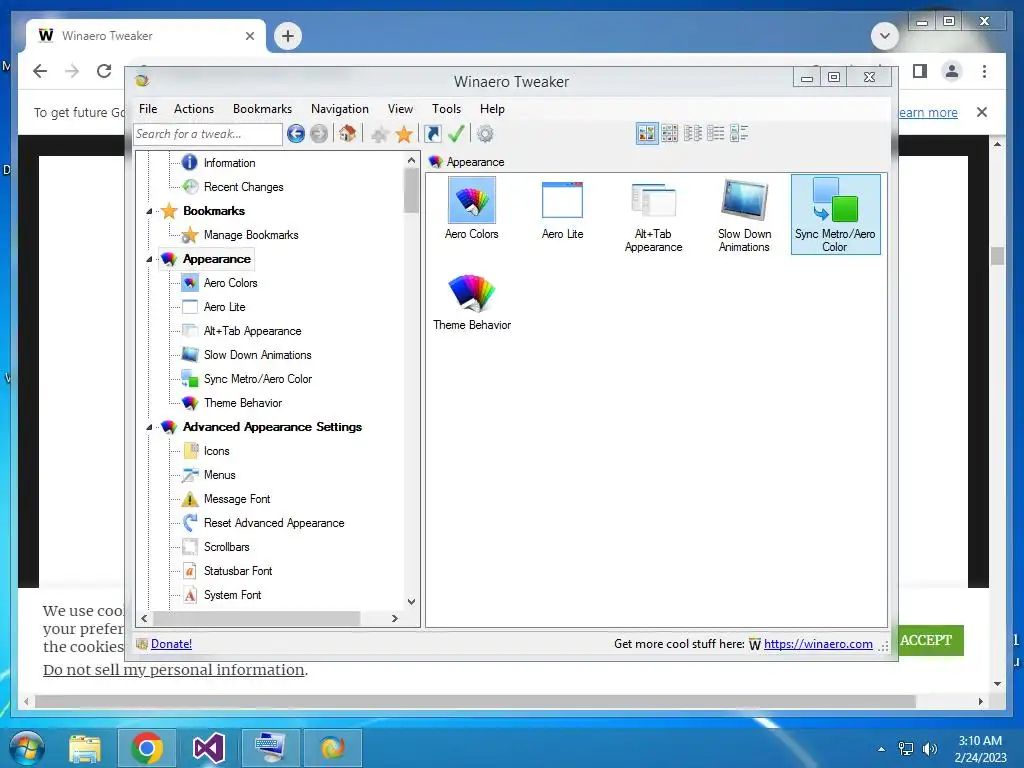Click tree panel horizontal scrollbar right arrow

coord(394,618)
